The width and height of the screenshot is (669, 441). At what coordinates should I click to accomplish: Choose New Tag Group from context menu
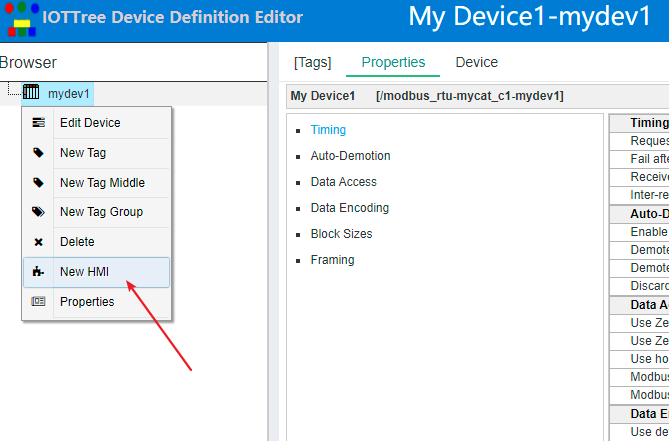point(96,212)
